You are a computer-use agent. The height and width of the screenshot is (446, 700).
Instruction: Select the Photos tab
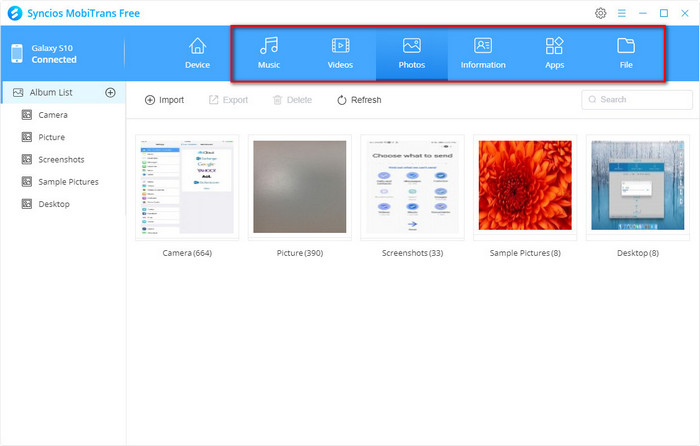412,53
